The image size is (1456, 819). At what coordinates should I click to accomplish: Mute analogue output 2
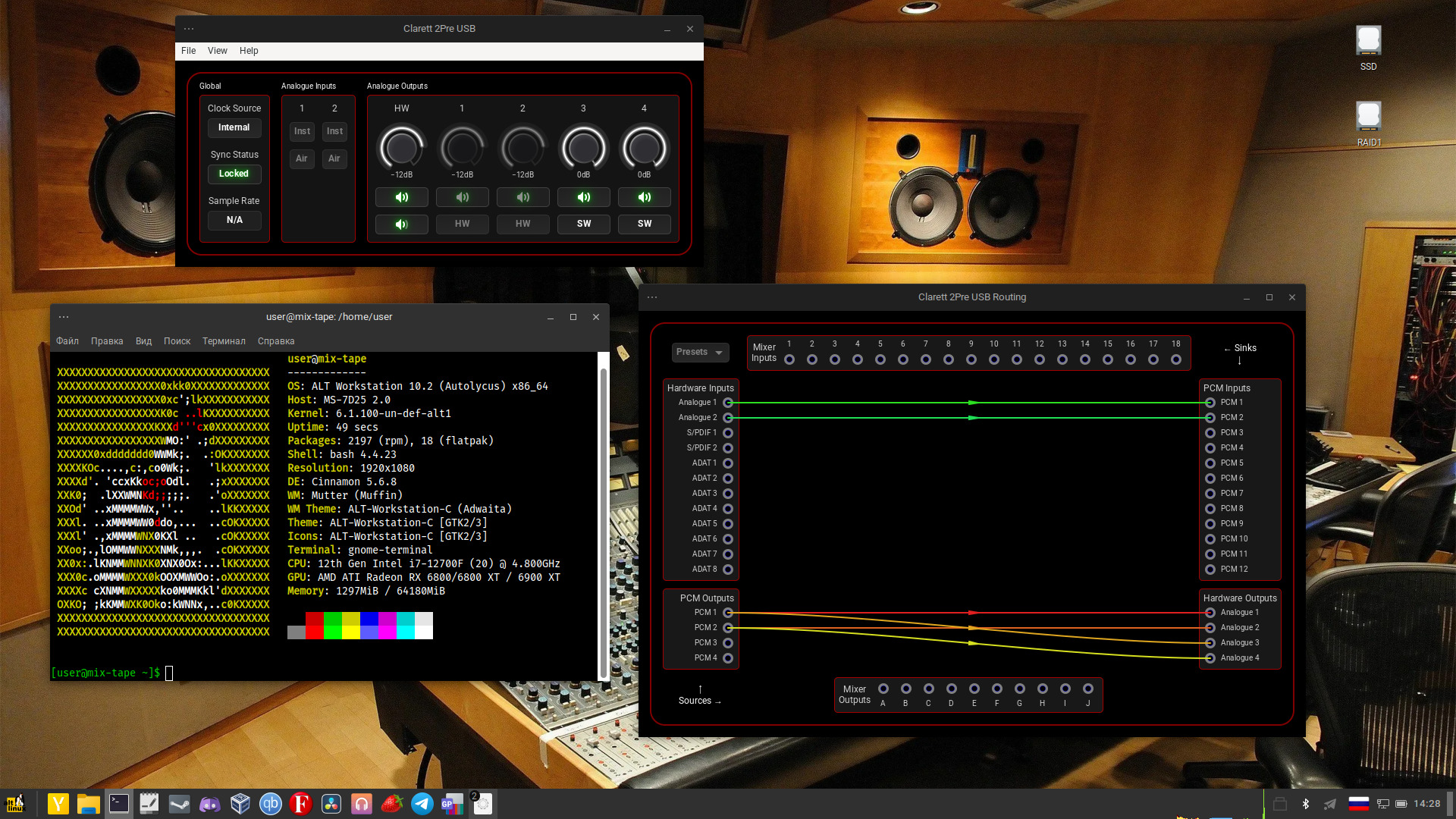click(523, 197)
